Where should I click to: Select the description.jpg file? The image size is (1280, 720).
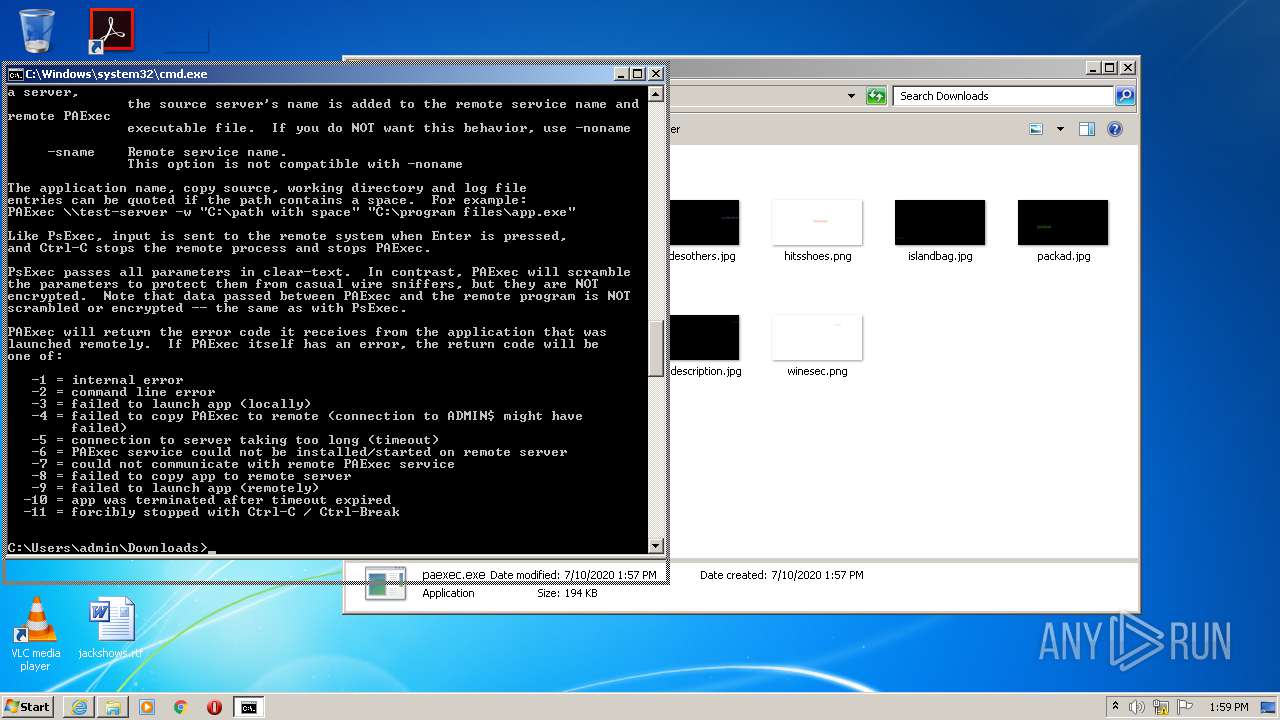(705, 347)
